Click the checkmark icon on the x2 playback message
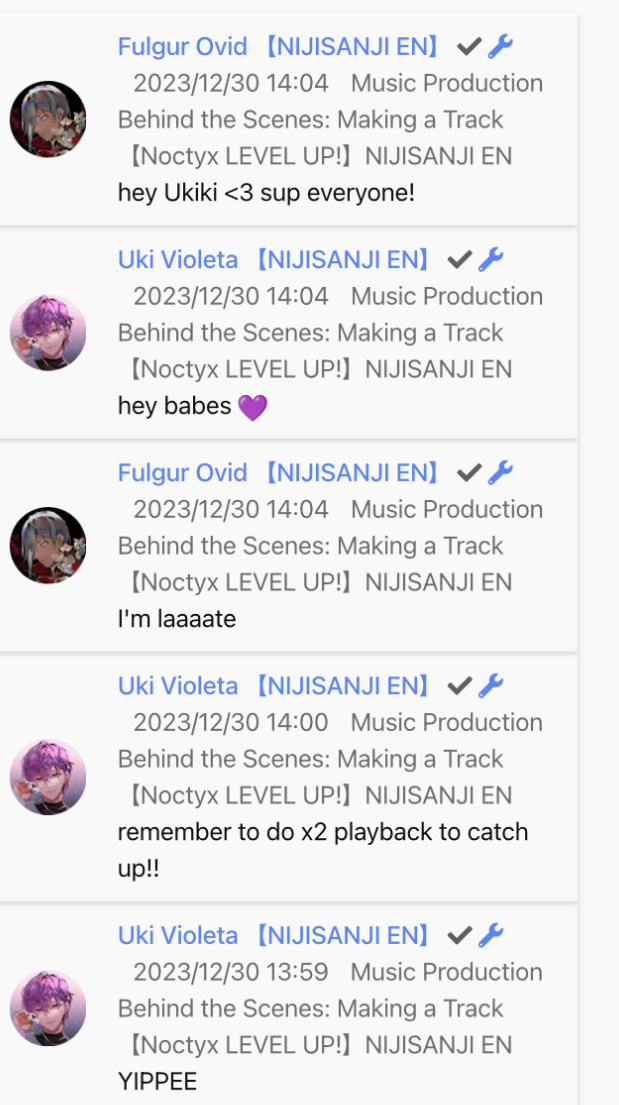This screenshot has height=1105, width=619. [x=460, y=686]
